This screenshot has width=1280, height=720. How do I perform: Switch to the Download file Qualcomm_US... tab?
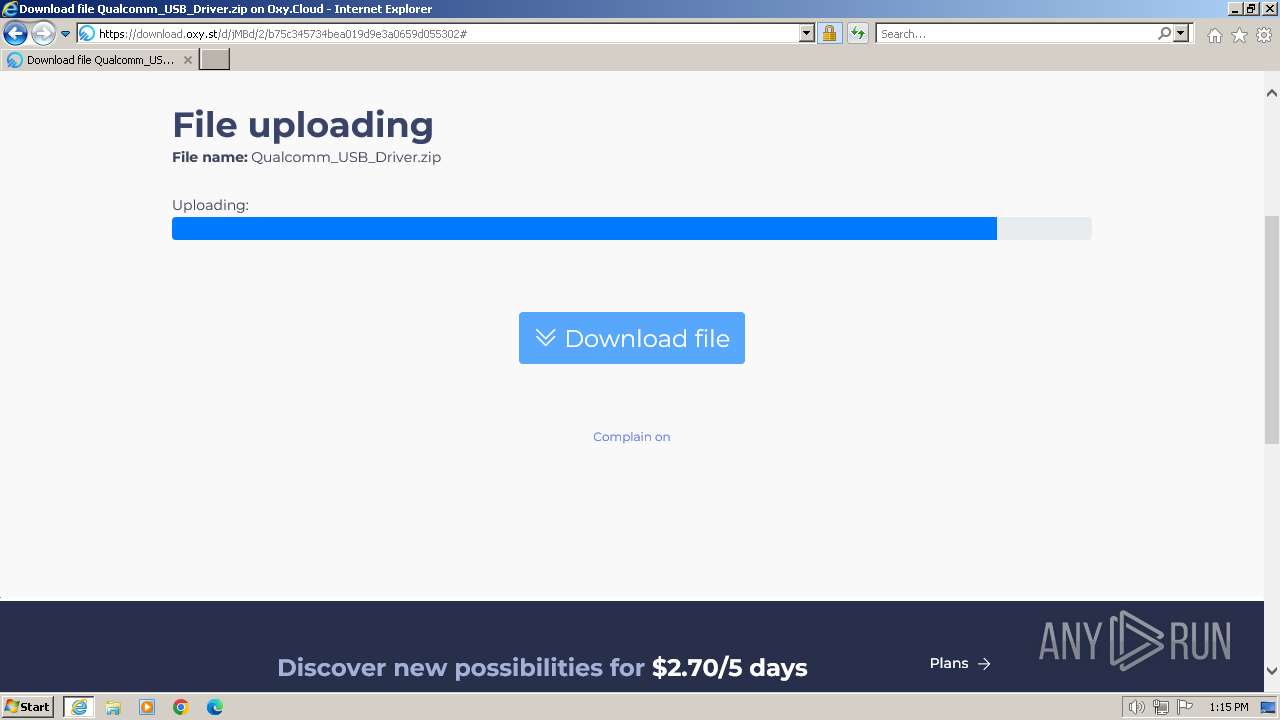pos(100,60)
